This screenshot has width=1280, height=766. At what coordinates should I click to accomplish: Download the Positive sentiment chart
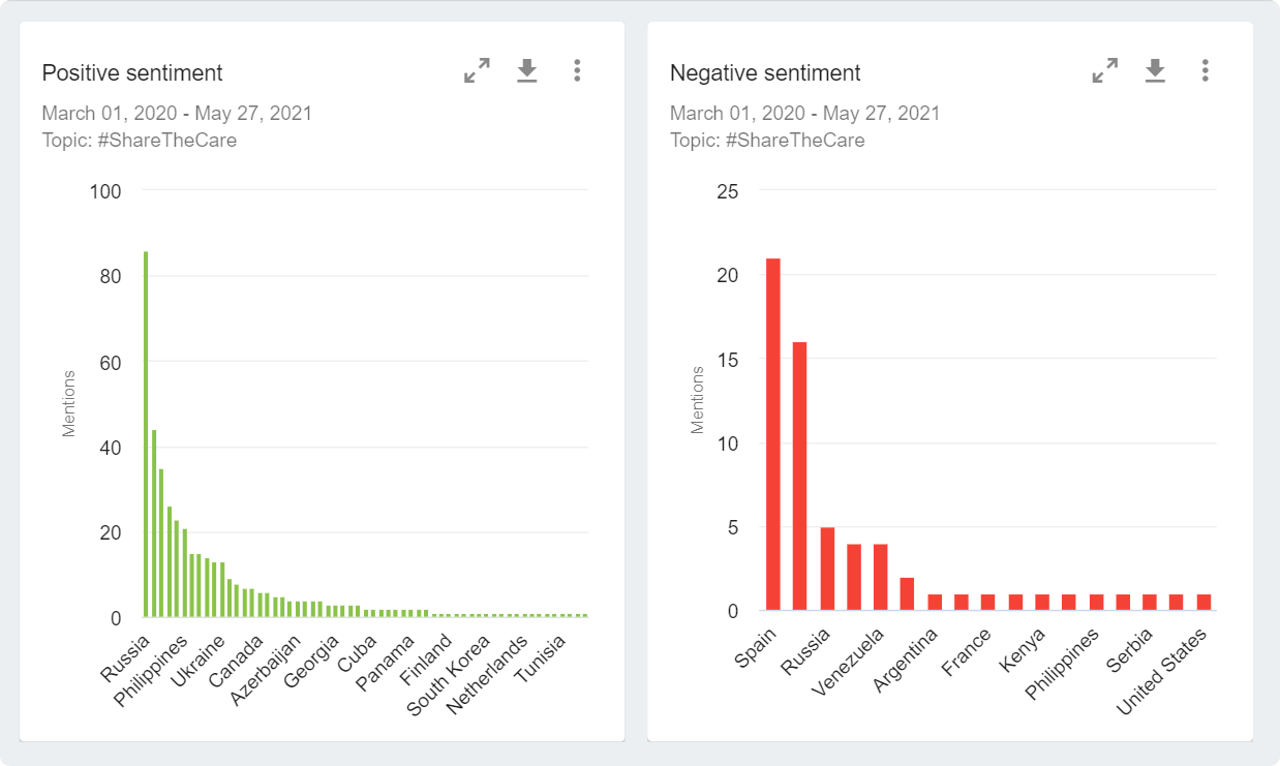tap(527, 70)
